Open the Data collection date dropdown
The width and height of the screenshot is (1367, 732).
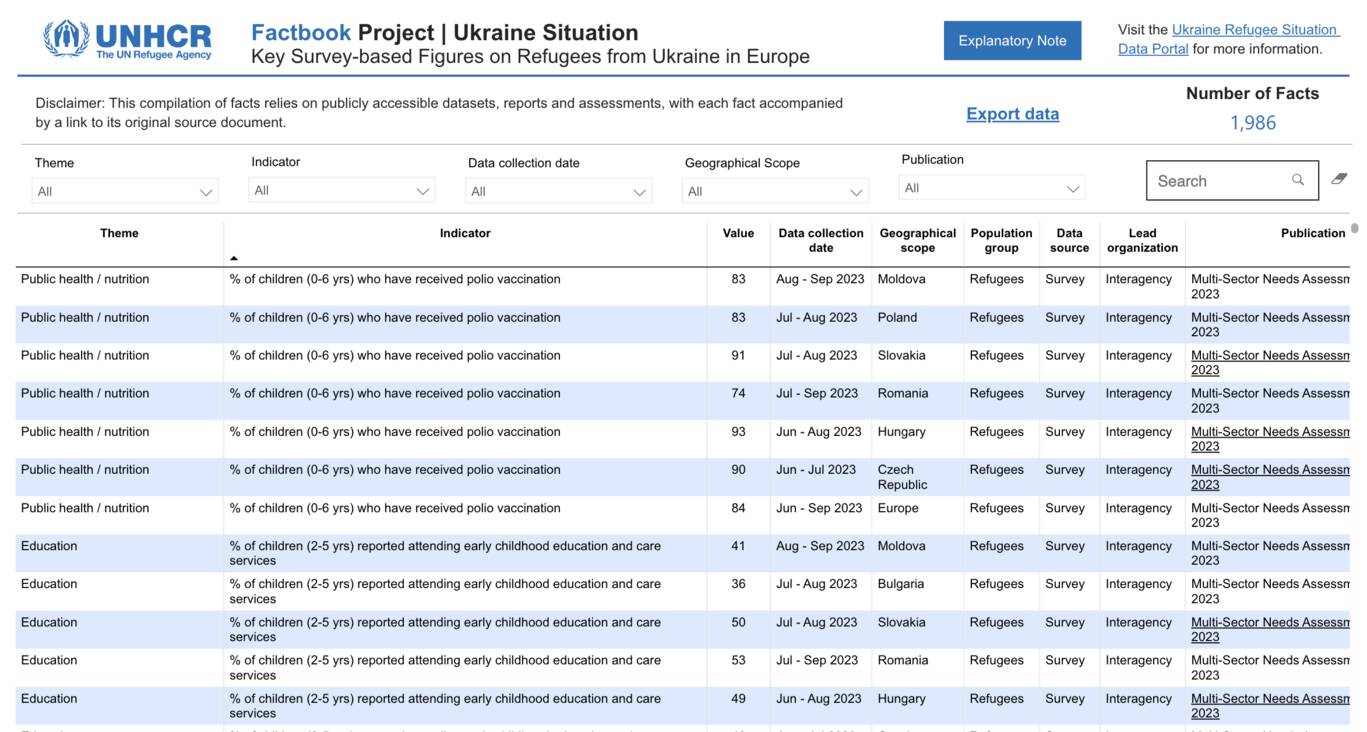click(558, 191)
